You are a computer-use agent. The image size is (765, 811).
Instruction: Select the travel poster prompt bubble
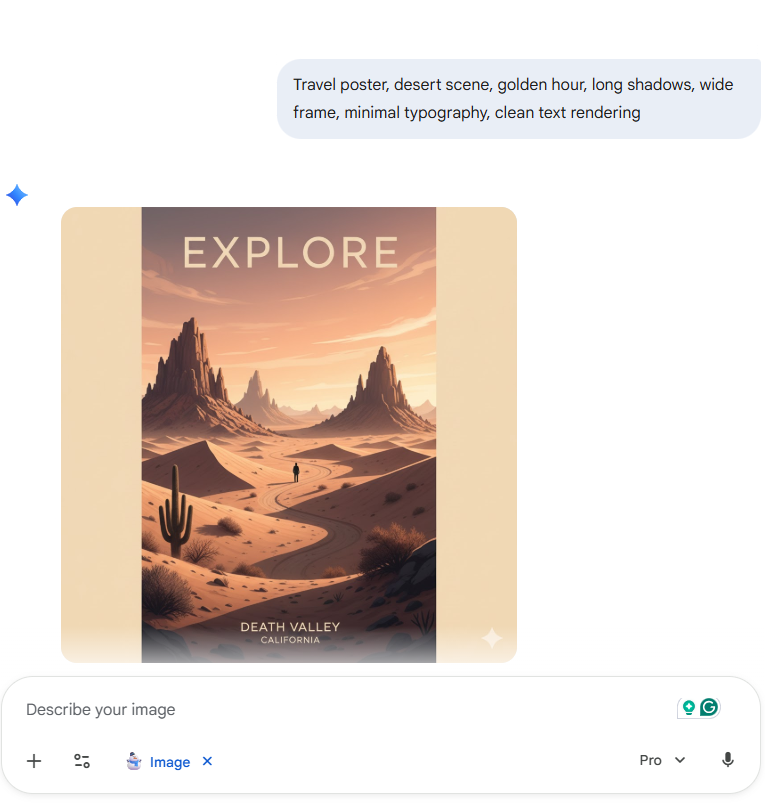519,99
